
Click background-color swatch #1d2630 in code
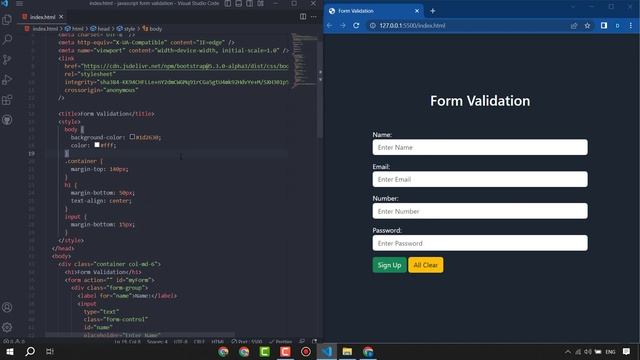[132, 137]
